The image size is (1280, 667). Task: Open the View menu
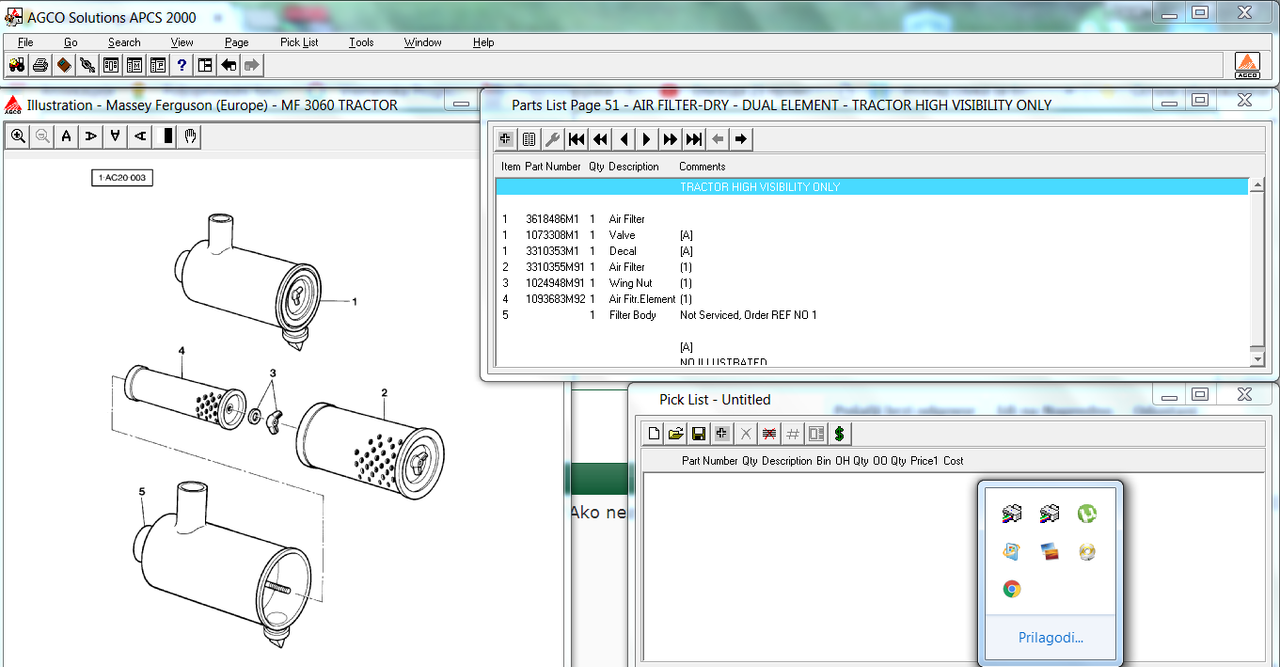[182, 42]
